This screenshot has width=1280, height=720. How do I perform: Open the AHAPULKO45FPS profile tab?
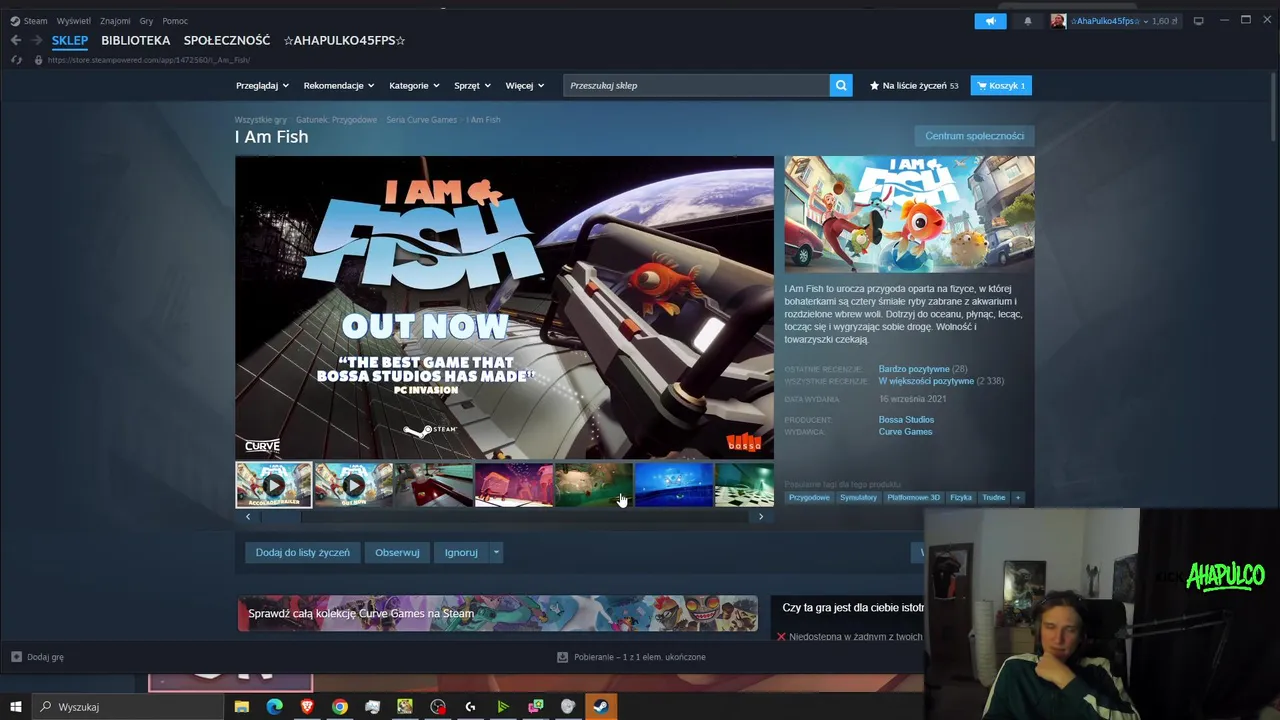tap(344, 40)
